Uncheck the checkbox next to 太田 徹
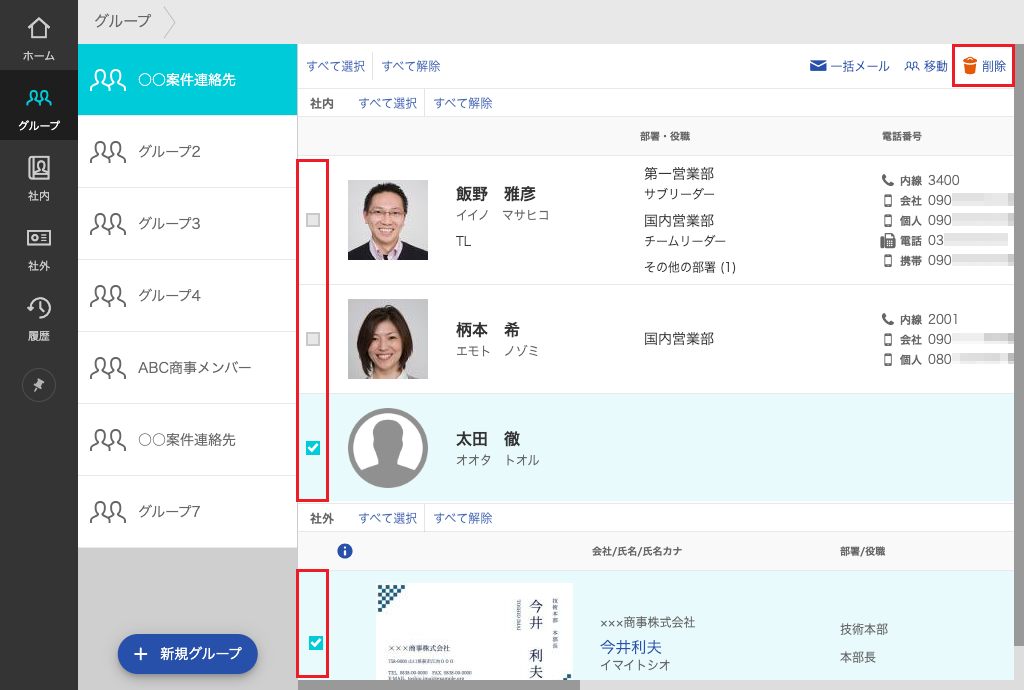 [x=313, y=447]
